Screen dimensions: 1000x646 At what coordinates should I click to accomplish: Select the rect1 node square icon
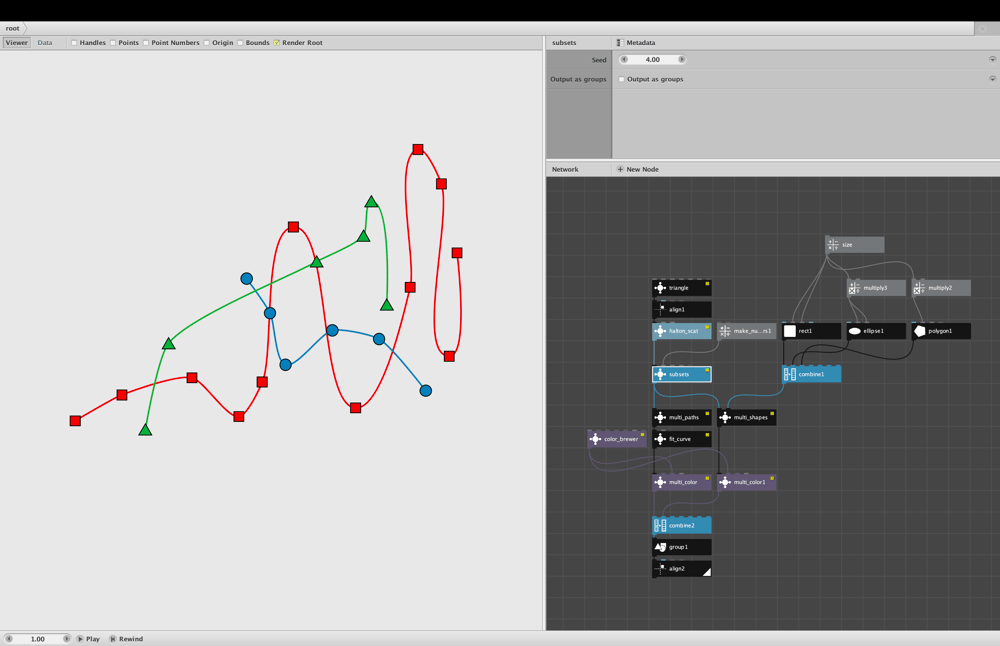click(x=790, y=331)
